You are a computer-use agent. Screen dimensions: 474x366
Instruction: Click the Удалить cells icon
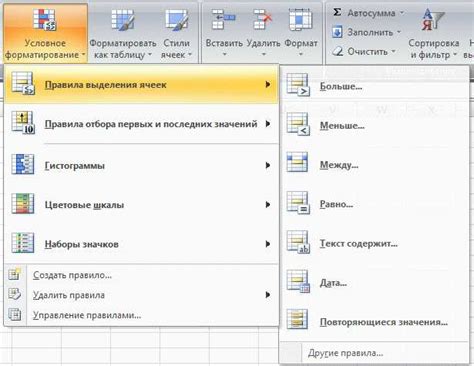click(x=263, y=19)
